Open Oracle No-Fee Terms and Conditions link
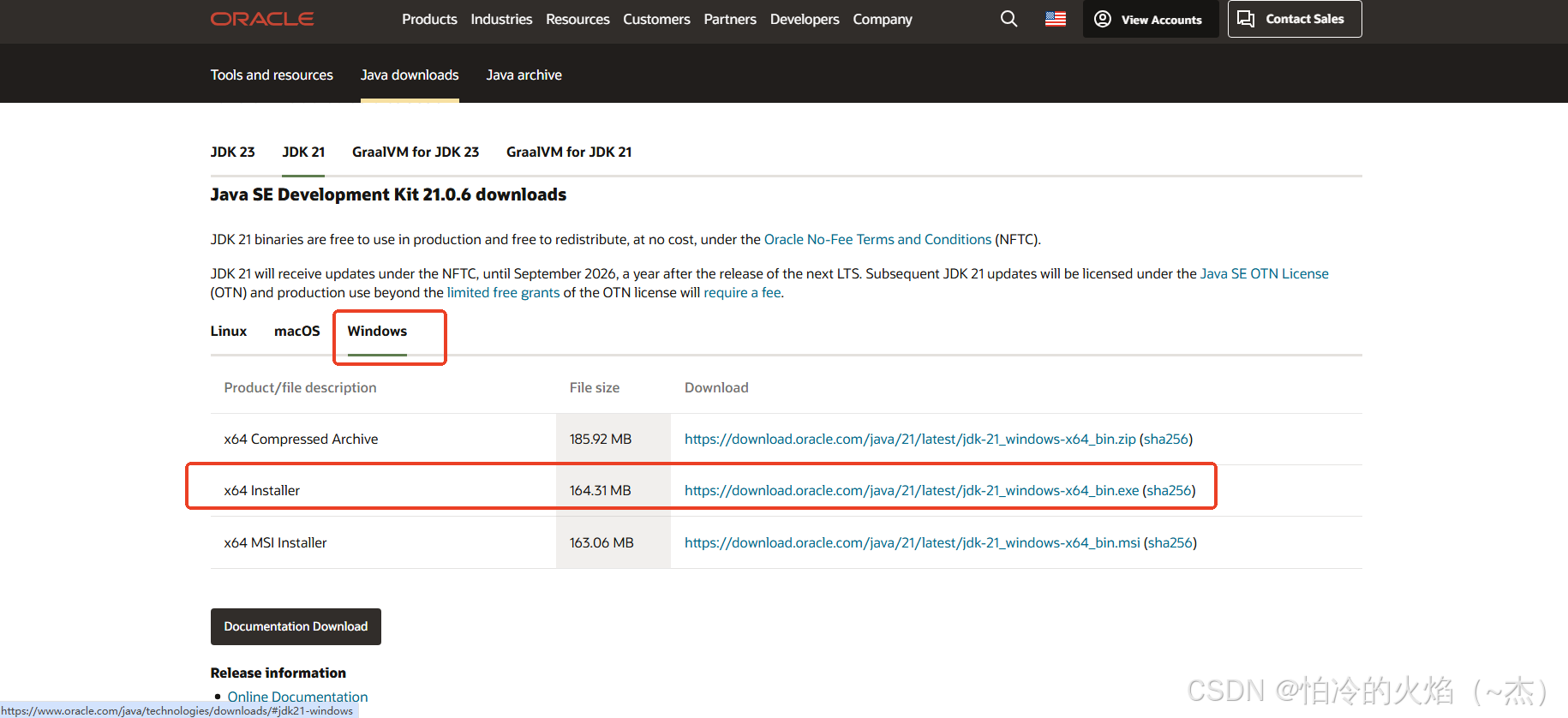The height and width of the screenshot is (718, 1568). click(877, 239)
